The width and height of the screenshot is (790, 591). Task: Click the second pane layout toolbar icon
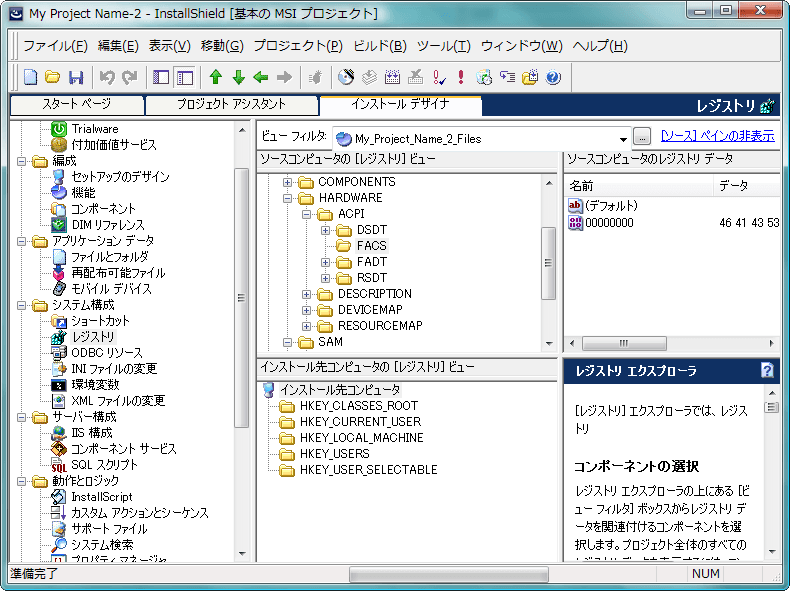click(x=185, y=77)
